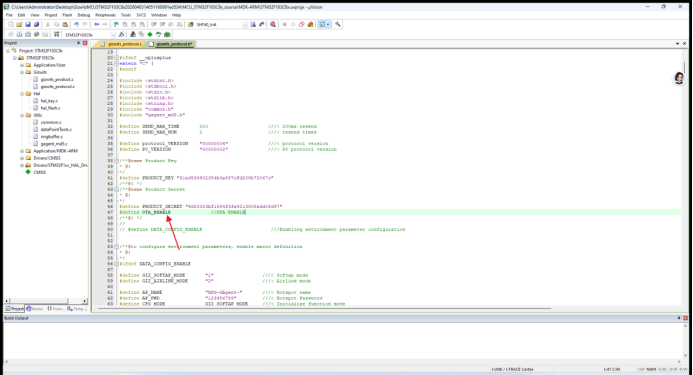
Task: Close the Project panel with red X
Action: pos(85,43)
